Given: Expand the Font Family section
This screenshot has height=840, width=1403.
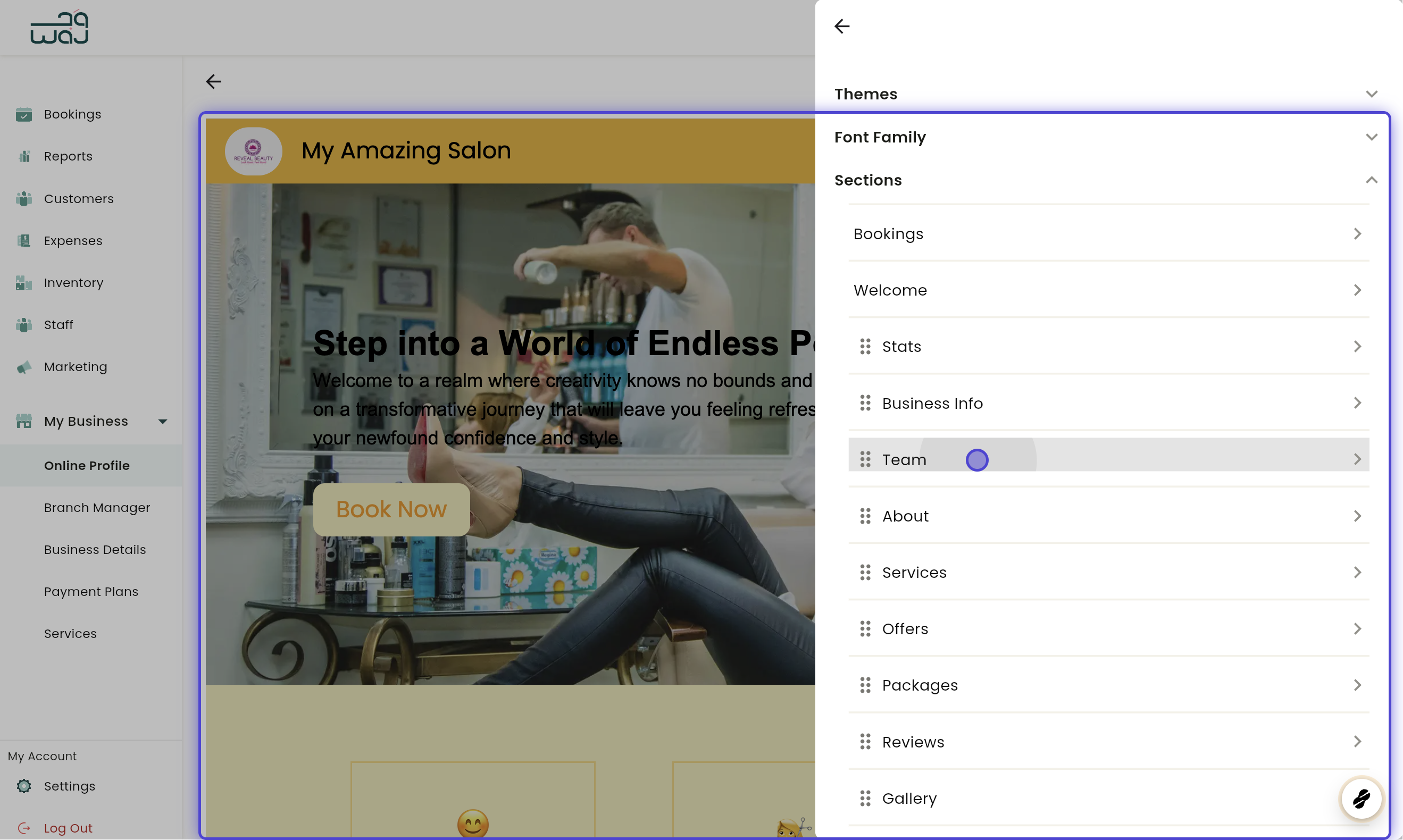Looking at the screenshot, I should (1372, 137).
